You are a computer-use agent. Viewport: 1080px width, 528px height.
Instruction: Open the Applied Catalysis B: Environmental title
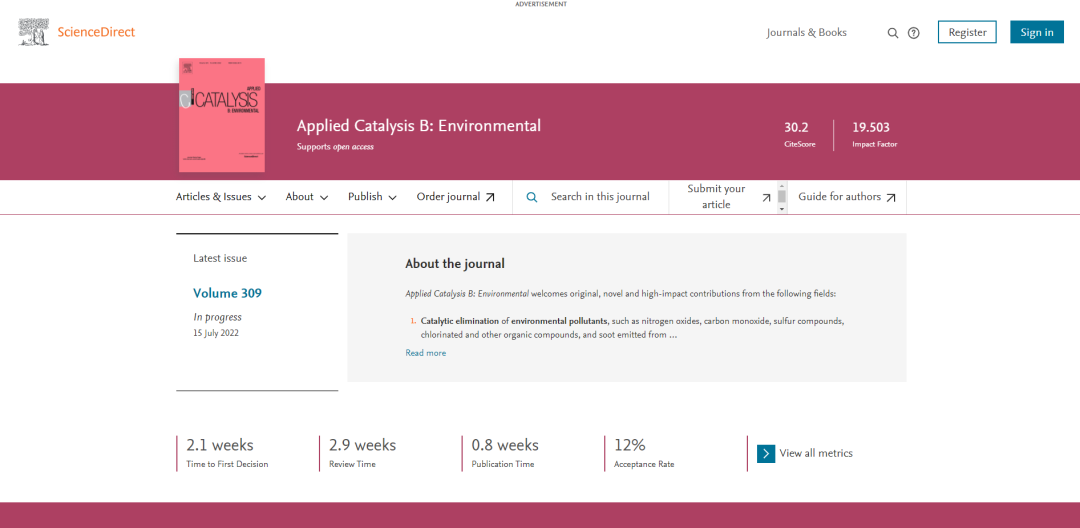point(418,126)
